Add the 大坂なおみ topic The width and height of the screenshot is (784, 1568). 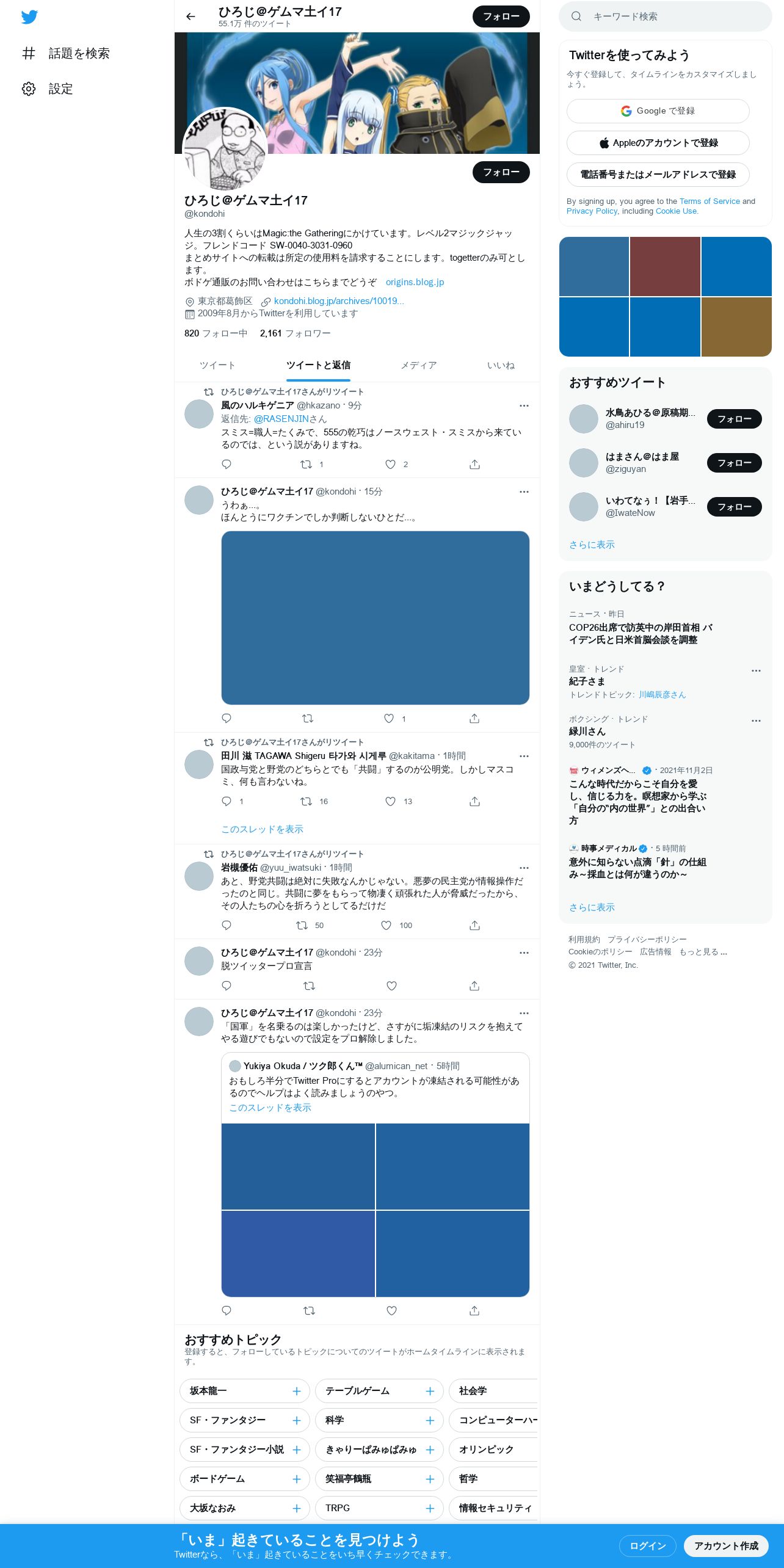click(x=297, y=1508)
